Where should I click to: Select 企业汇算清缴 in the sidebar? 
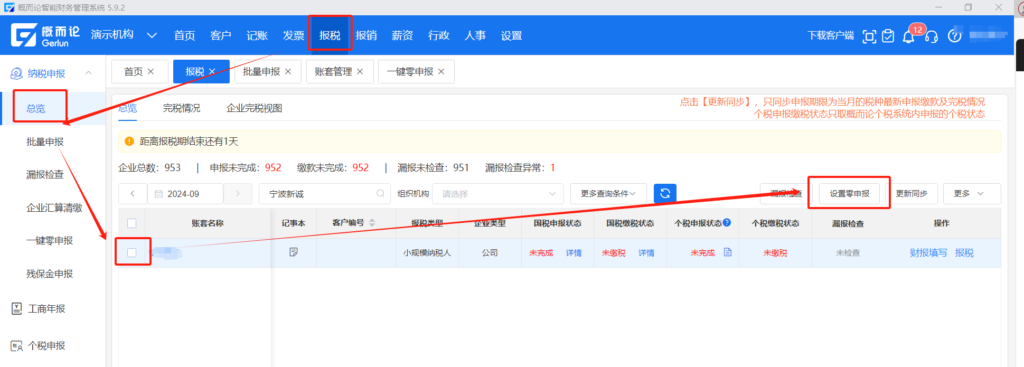(x=54, y=208)
